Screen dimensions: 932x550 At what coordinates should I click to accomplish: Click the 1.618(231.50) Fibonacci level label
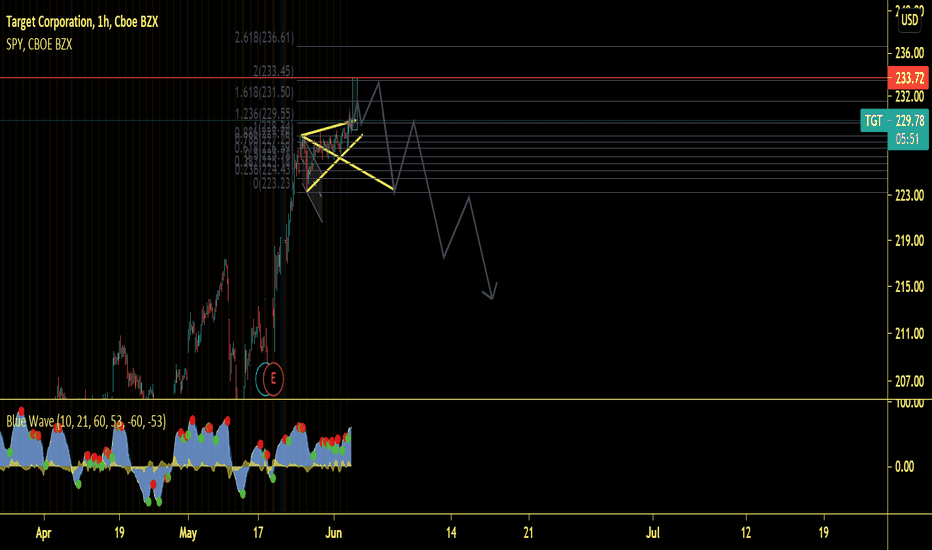point(264,92)
